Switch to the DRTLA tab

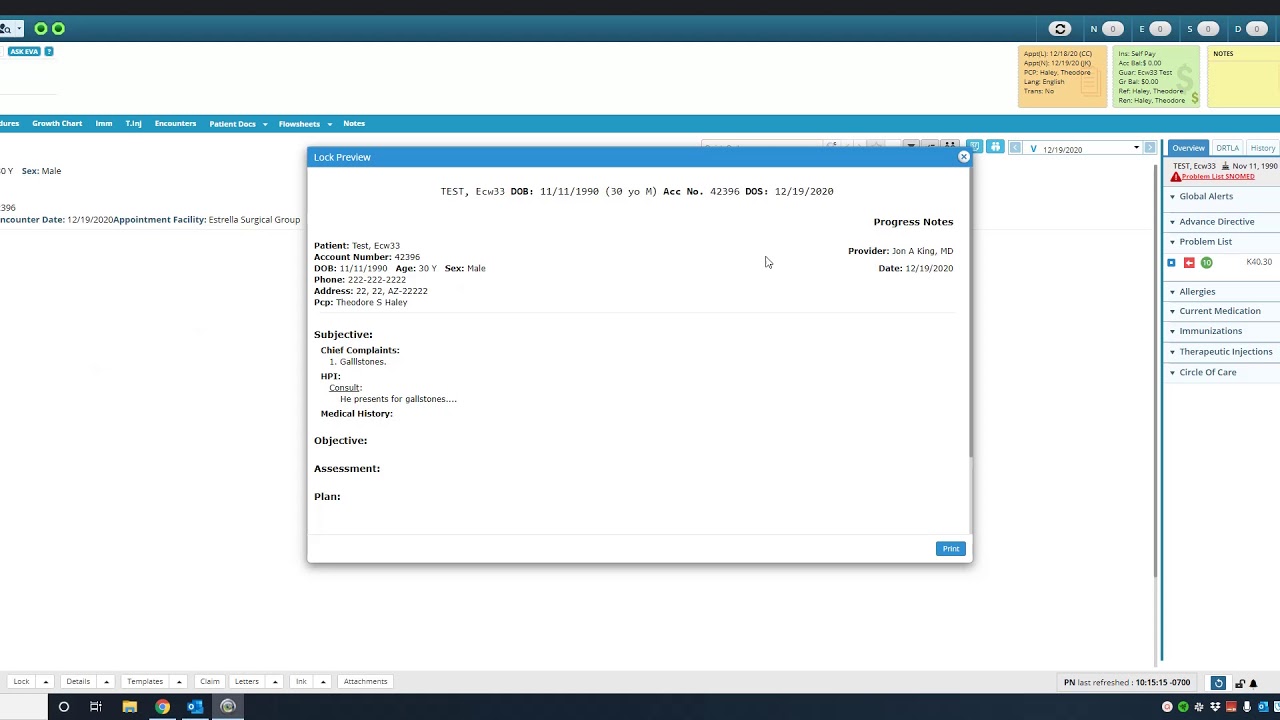[1227, 148]
